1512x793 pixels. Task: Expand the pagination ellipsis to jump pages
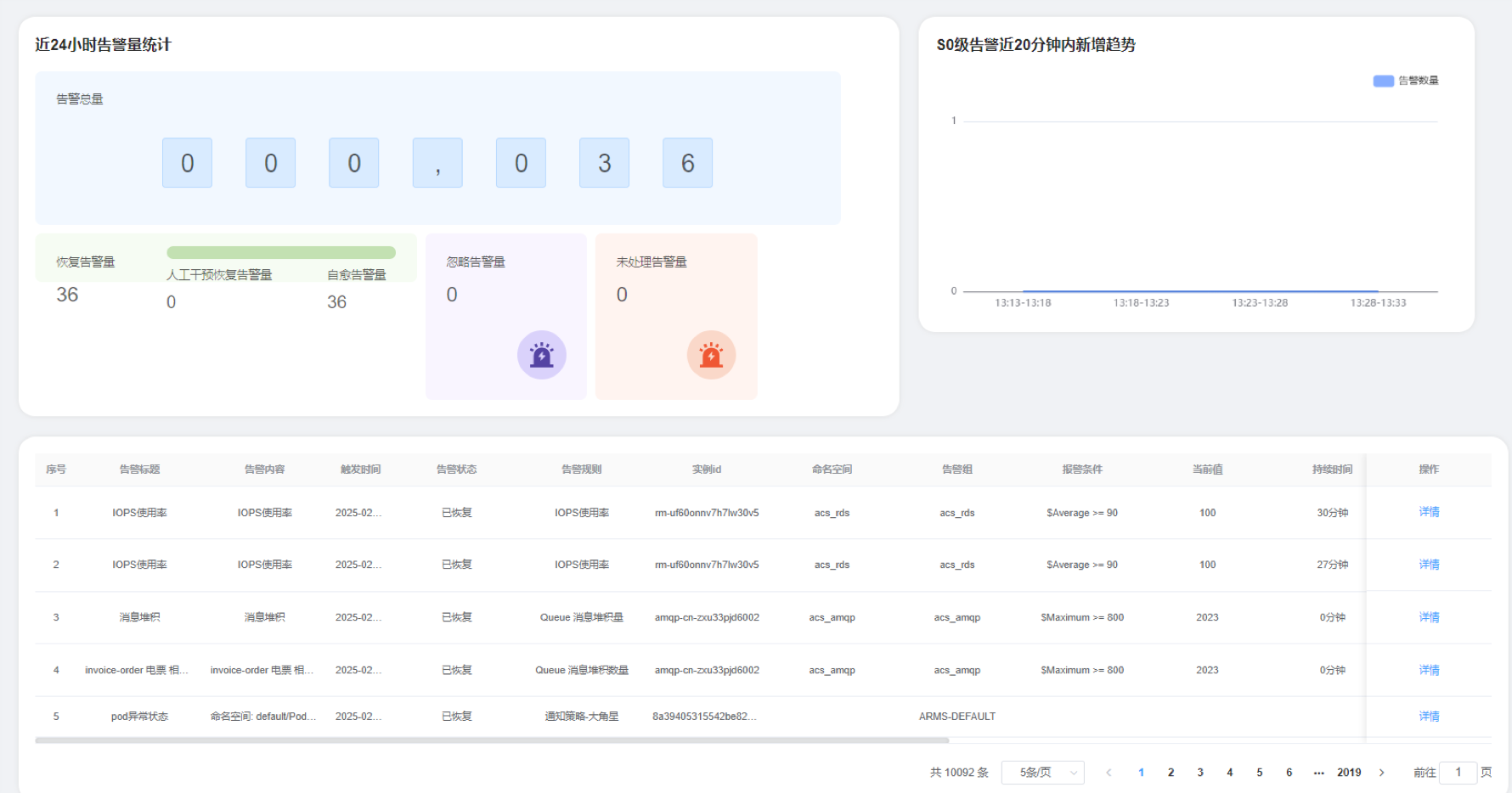click(1318, 773)
